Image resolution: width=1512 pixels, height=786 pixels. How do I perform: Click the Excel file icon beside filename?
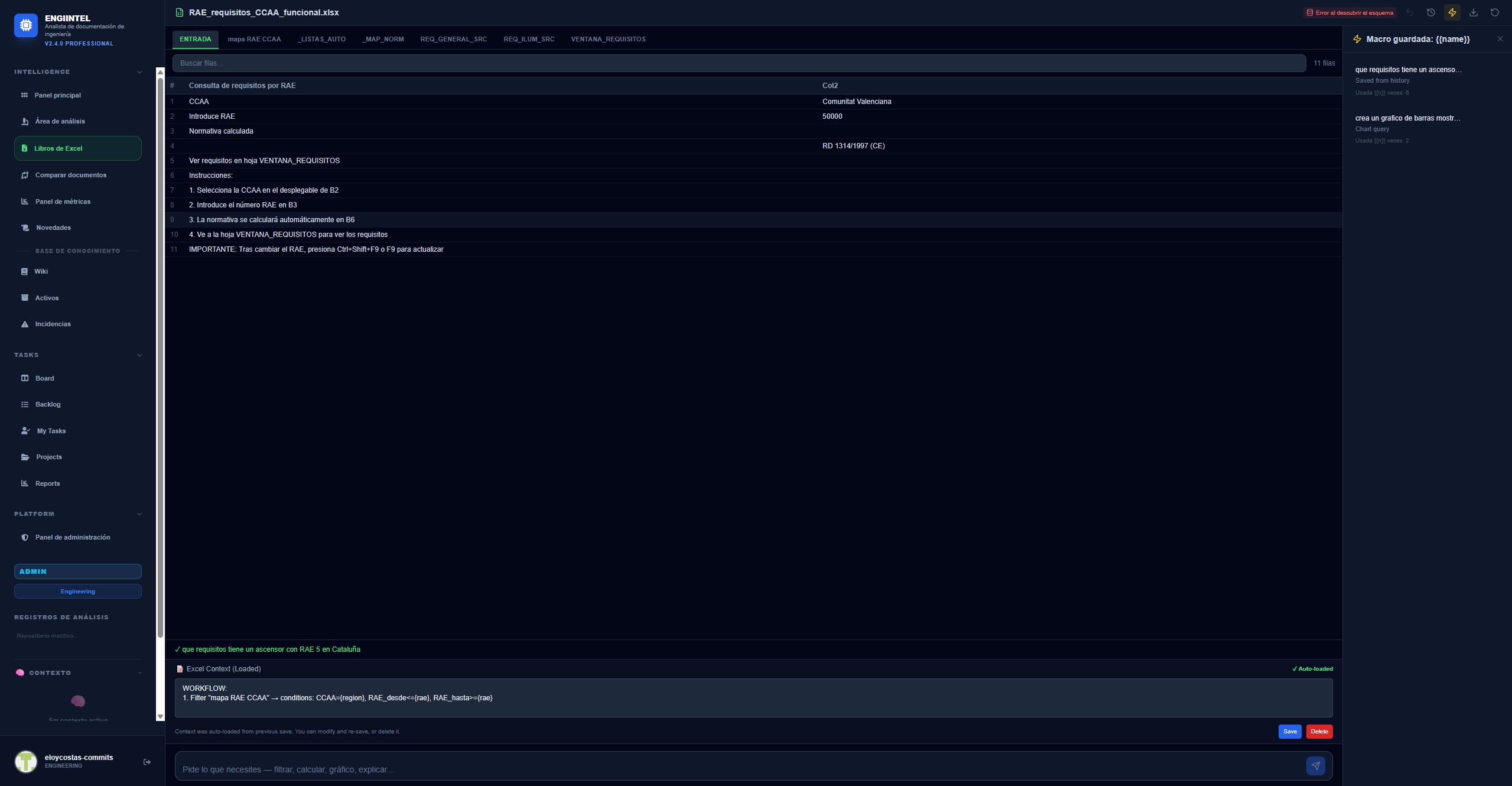click(x=180, y=12)
